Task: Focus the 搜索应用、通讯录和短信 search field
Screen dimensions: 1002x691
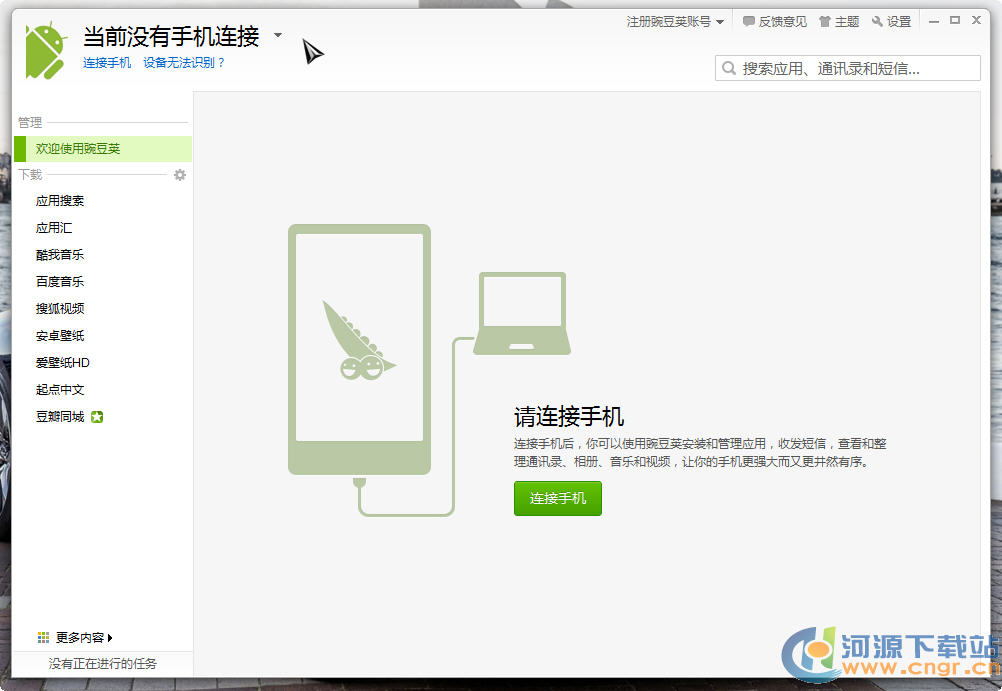Action: (x=847, y=68)
